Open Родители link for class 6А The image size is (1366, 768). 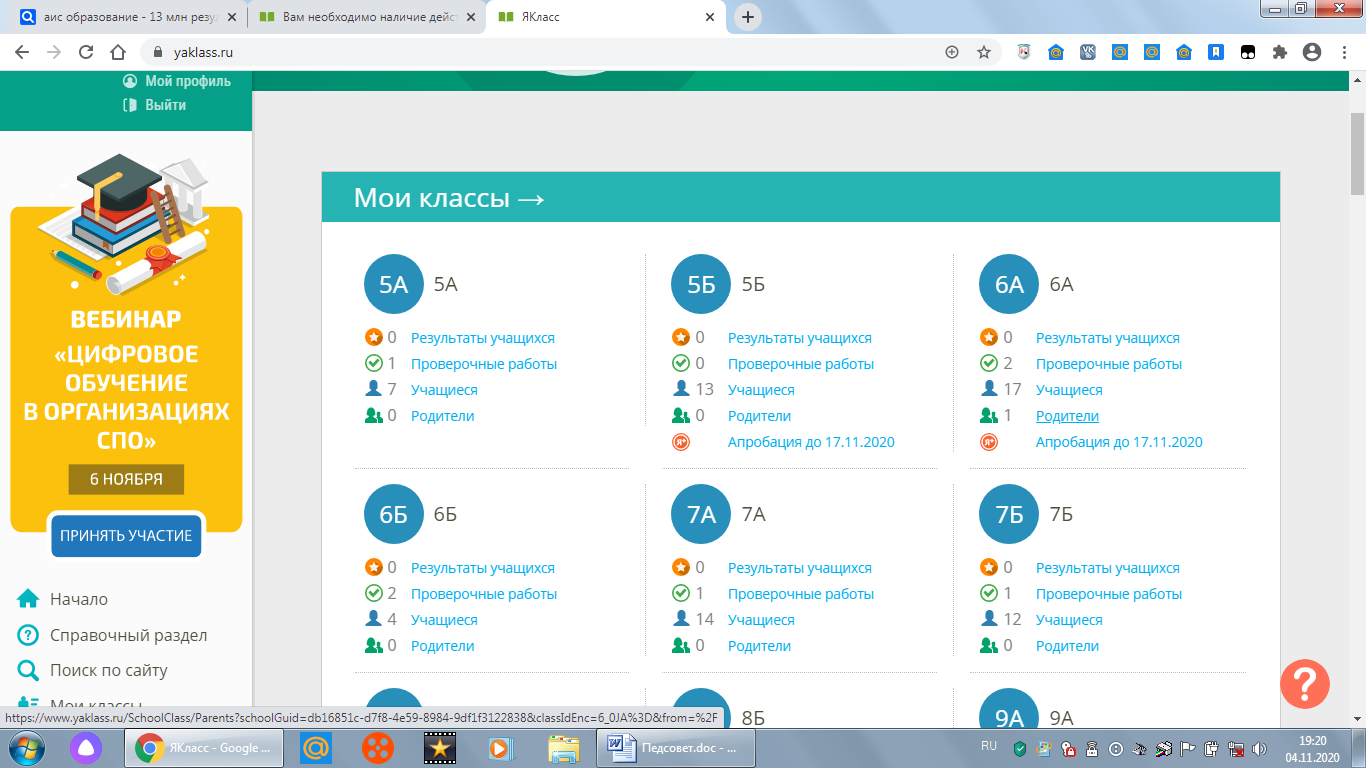1067,416
